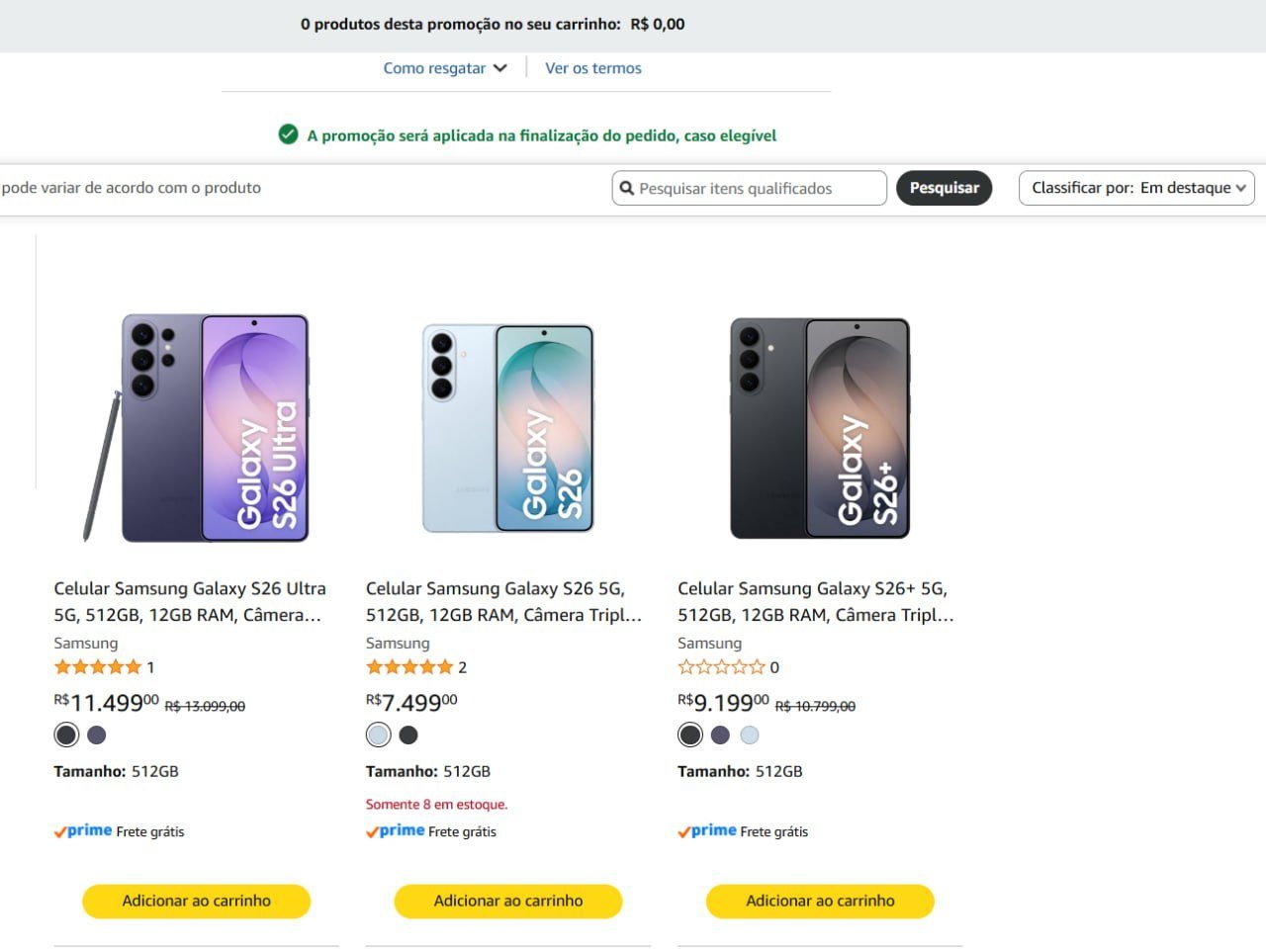Open the Classificar por sorting dropdown
Image resolution: width=1266 pixels, height=952 pixels.
click(x=1135, y=187)
